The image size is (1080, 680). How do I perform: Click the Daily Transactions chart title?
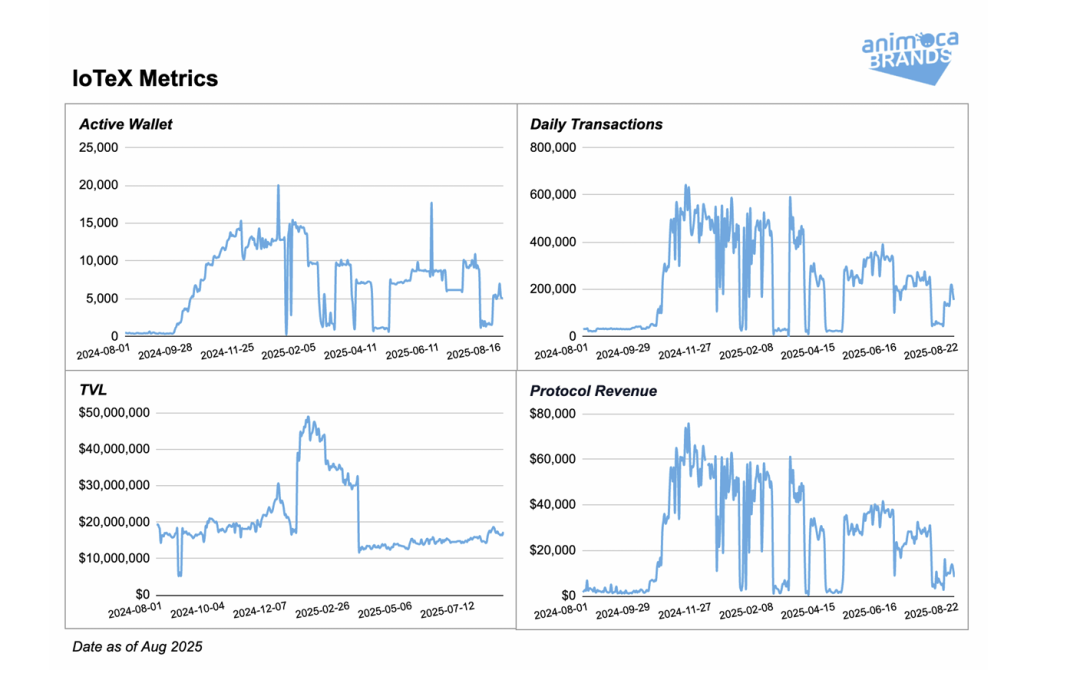(x=596, y=124)
